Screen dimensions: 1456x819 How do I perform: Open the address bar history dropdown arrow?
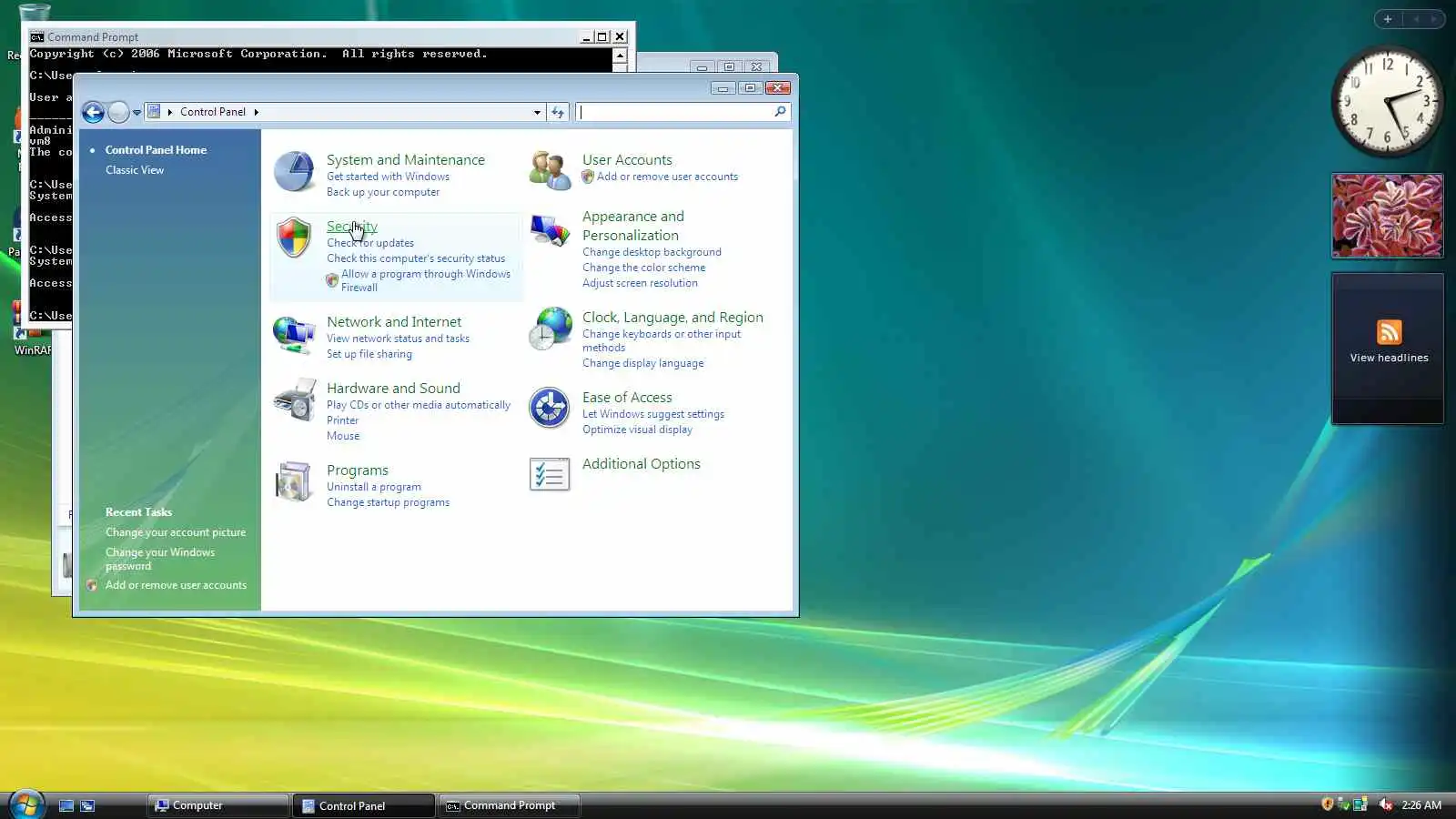[x=537, y=112]
